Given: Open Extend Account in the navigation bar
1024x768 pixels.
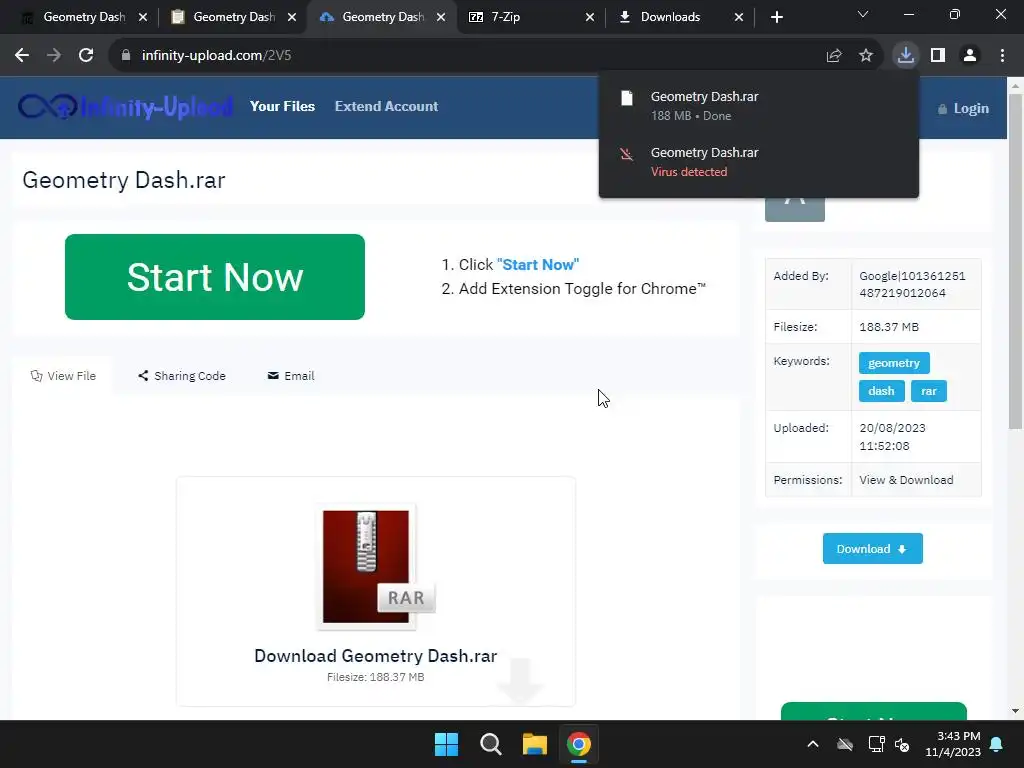Looking at the screenshot, I should (x=386, y=106).
